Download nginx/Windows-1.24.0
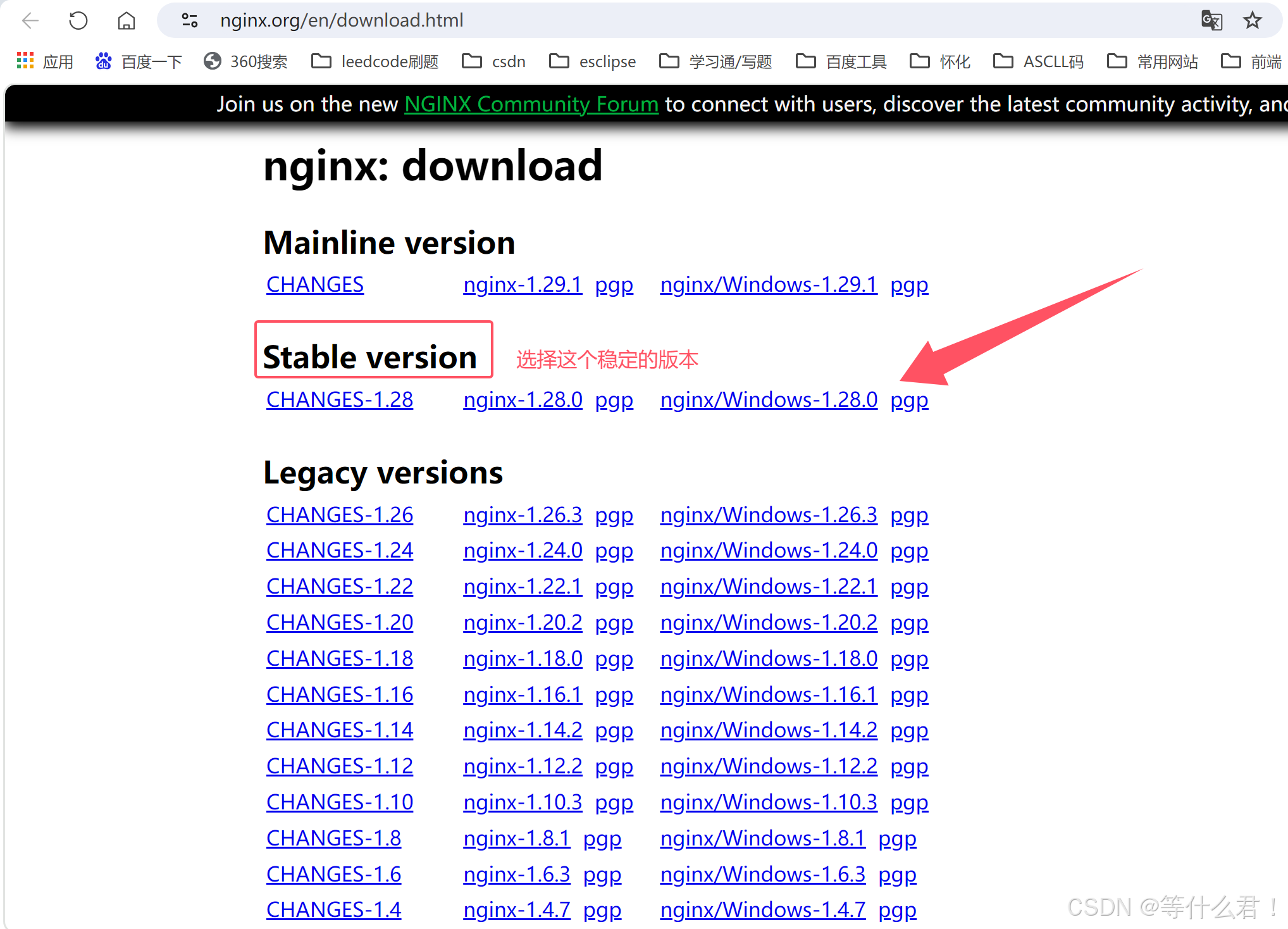 769,551
